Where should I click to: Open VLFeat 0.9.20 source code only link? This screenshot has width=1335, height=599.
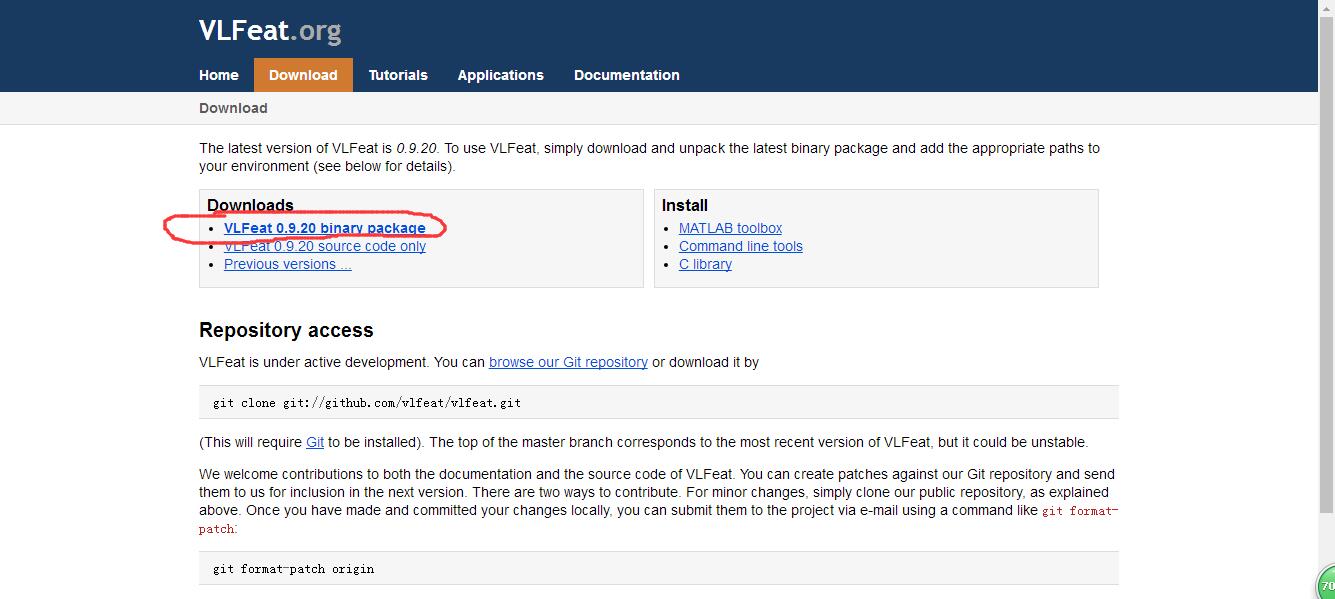click(x=325, y=246)
